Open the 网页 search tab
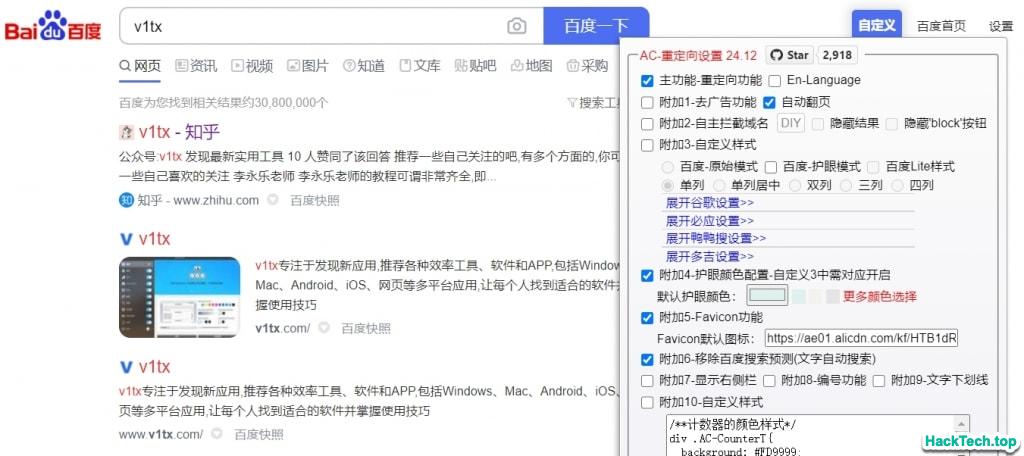 pos(140,65)
